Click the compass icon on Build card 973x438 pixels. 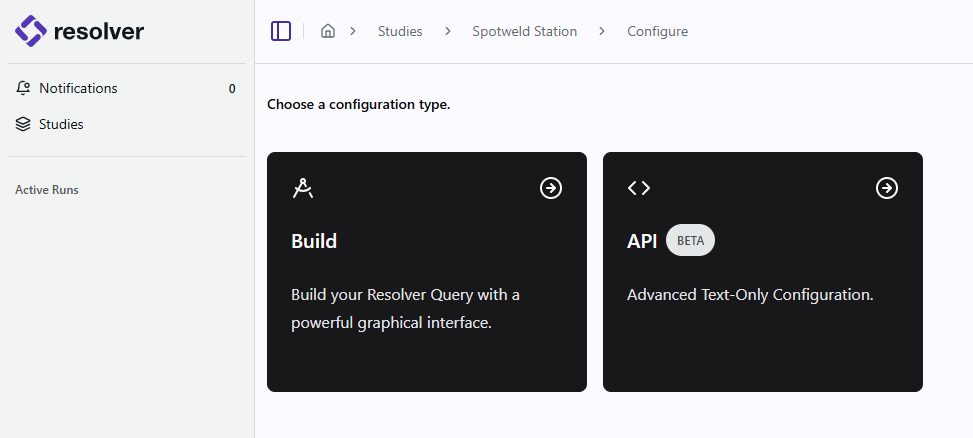pyautogui.click(x=303, y=188)
